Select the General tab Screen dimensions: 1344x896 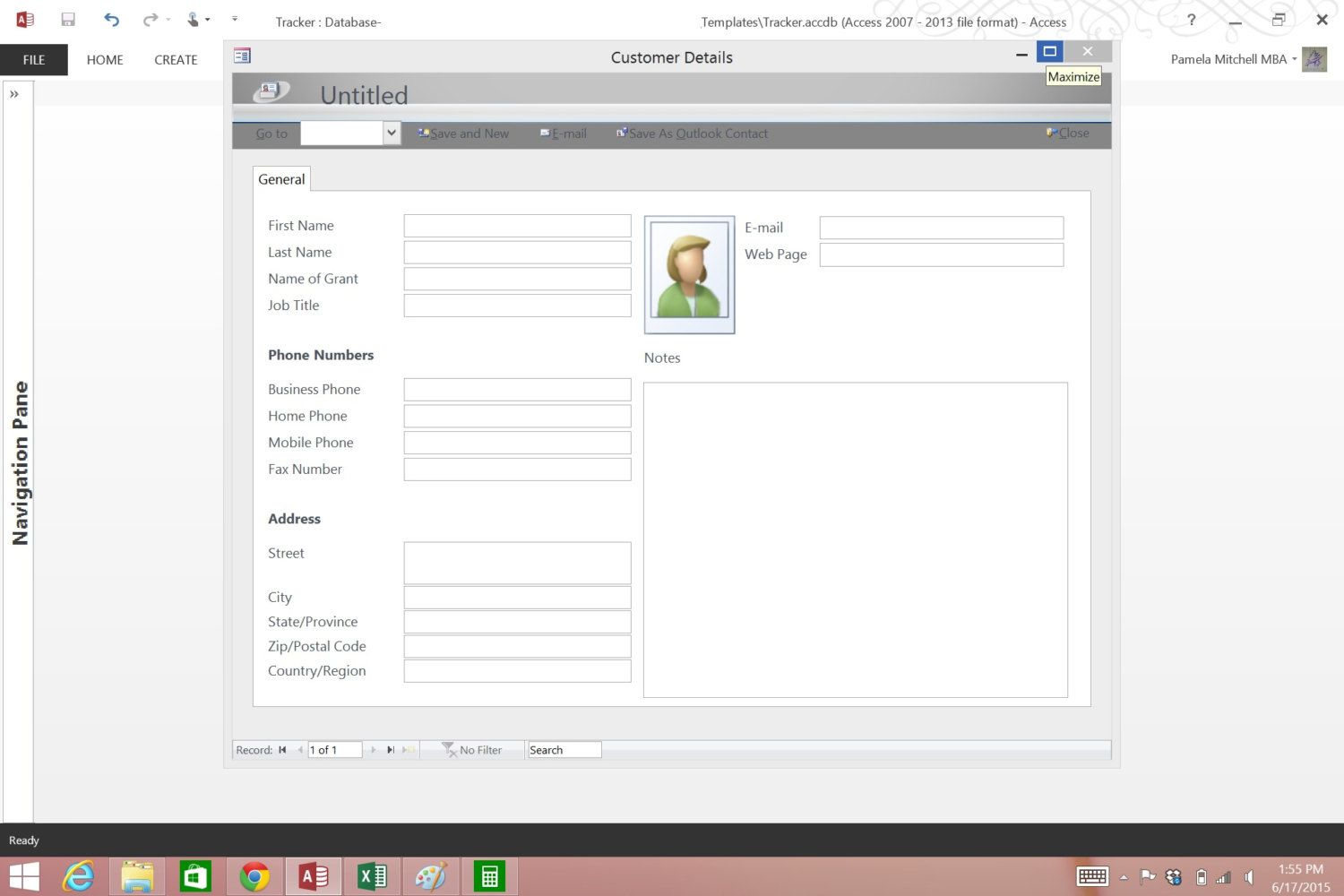pyautogui.click(x=281, y=179)
